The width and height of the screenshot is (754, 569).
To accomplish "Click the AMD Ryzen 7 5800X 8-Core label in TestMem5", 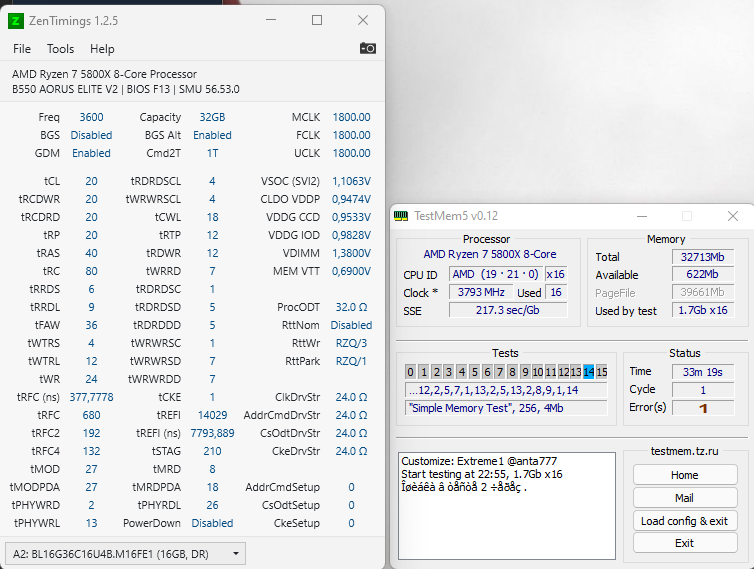I will click(x=490, y=254).
